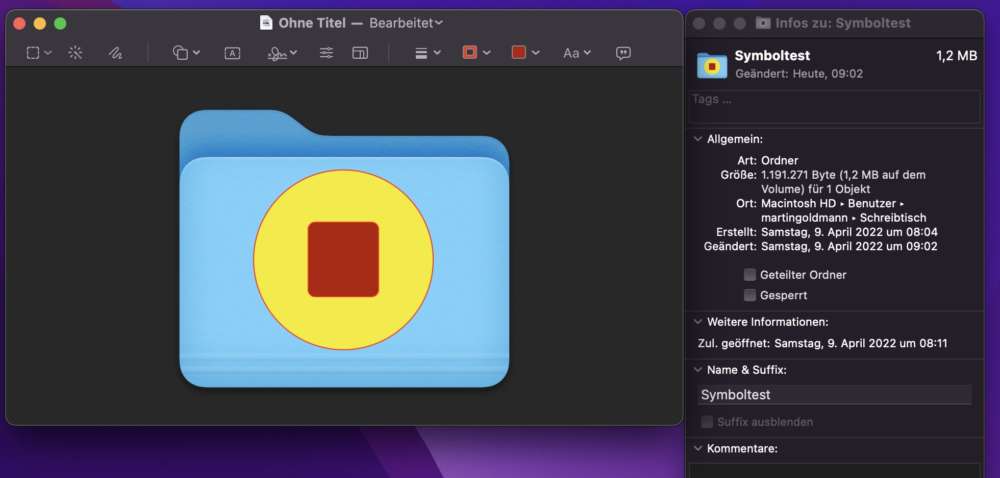Open the fill color swatch
Viewport: 1000px width, 478px height.
pos(519,54)
